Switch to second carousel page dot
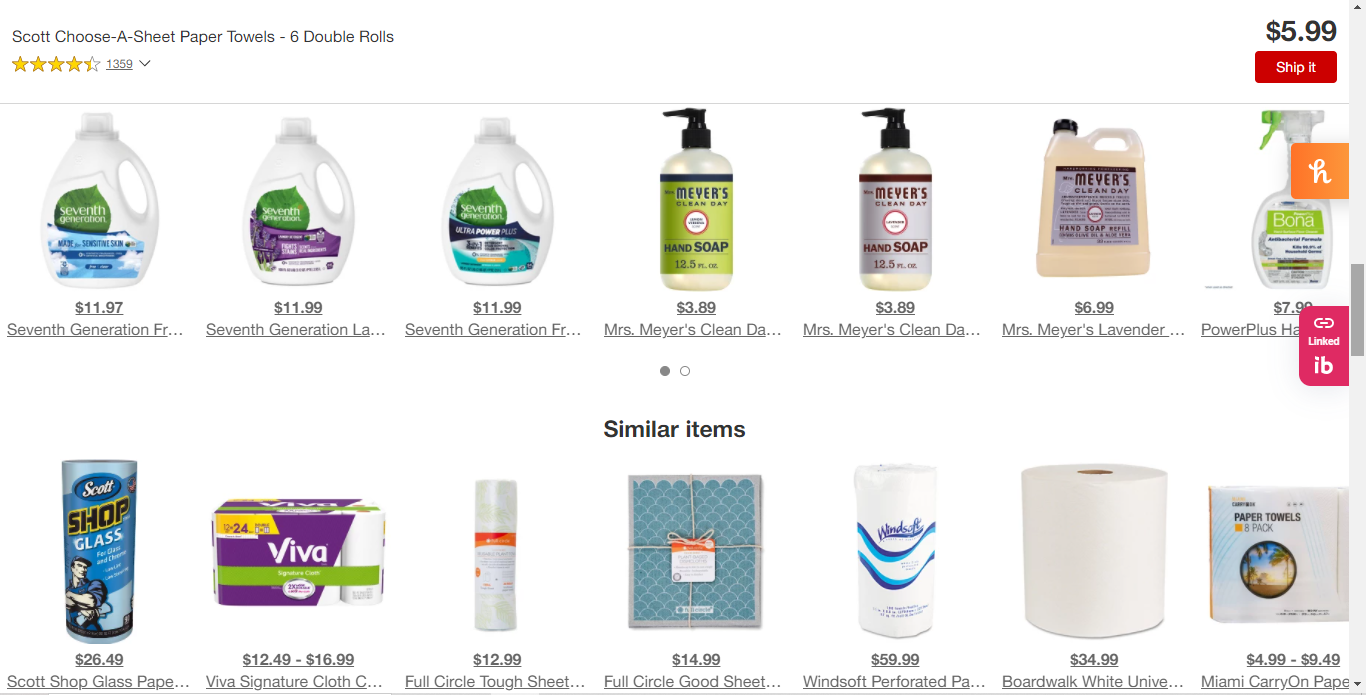This screenshot has height=695, width=1366. 685,371
